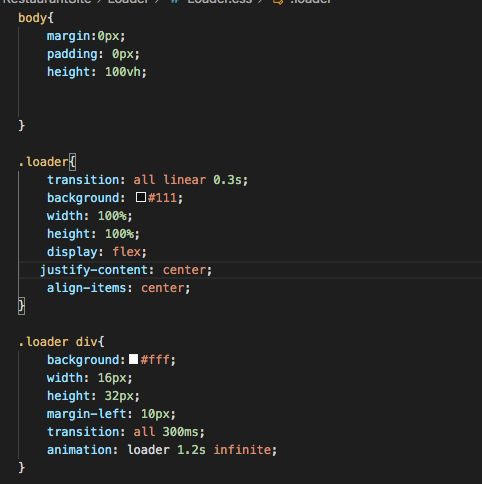Click the highlighted closing brace of .loader
This screenshot has height=484, width=482.
[x=21, y=306]
